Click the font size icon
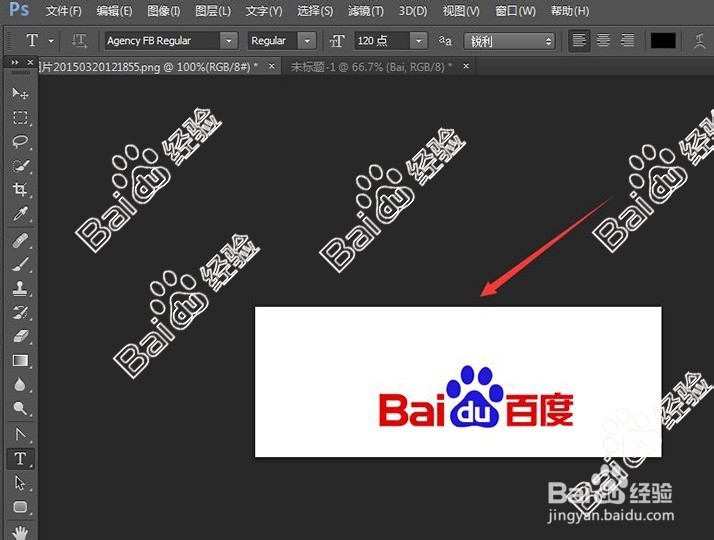714x540 pixels. click(337, 41)
